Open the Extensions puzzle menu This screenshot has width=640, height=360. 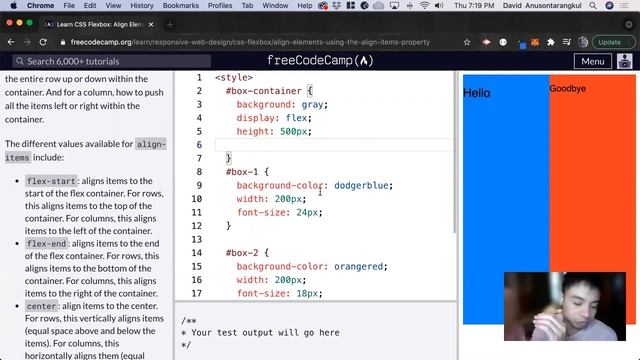tap(551, 42)
